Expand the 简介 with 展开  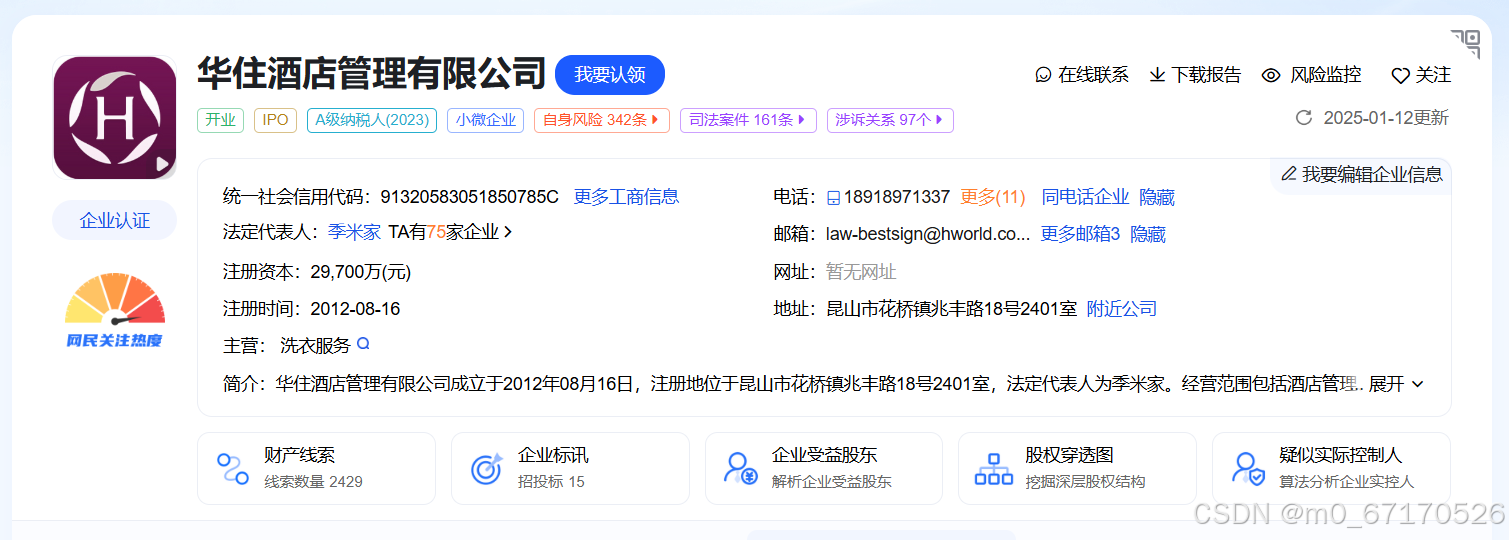(1396, 384)
